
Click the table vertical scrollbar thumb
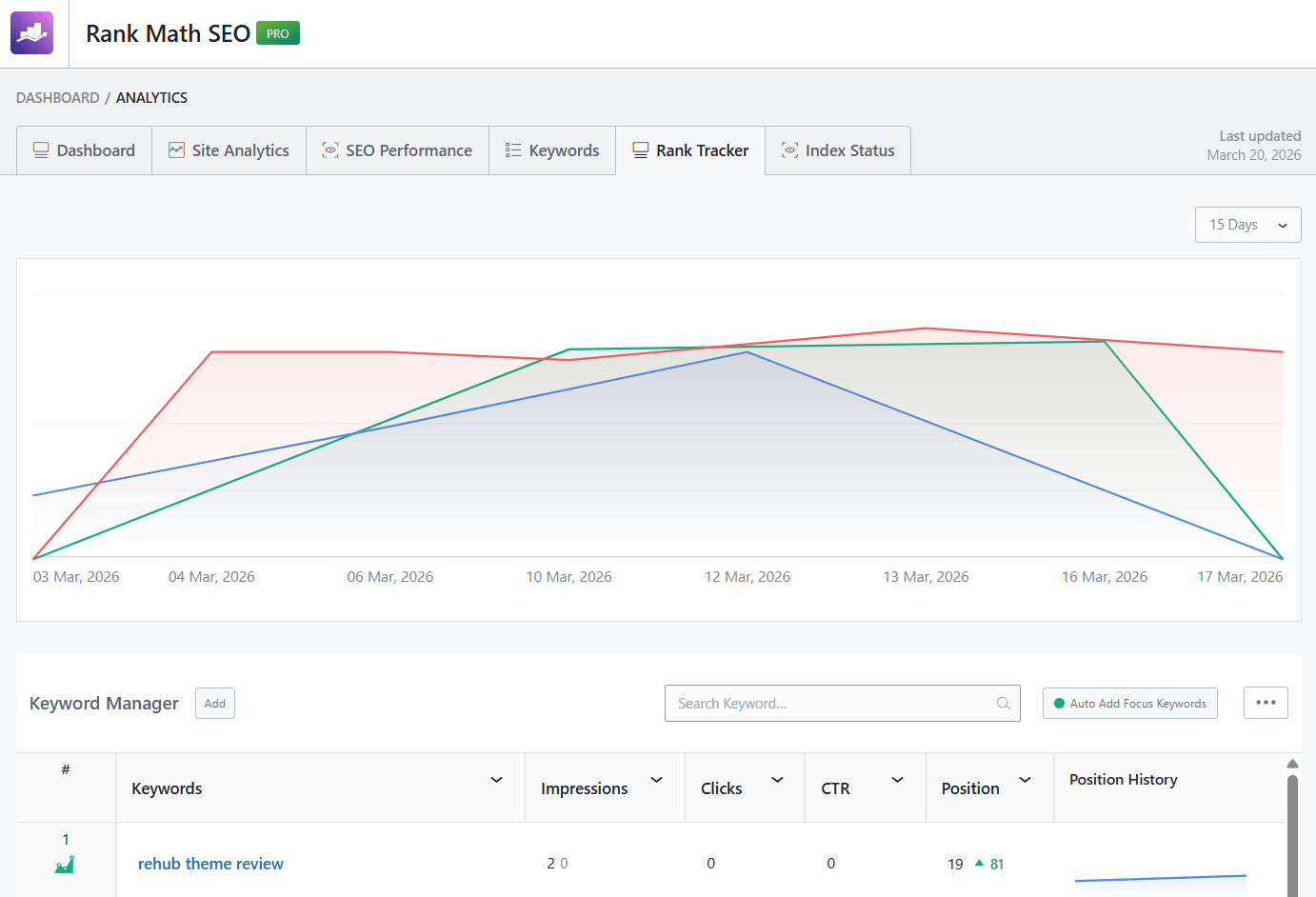[x=1292, y=835]
